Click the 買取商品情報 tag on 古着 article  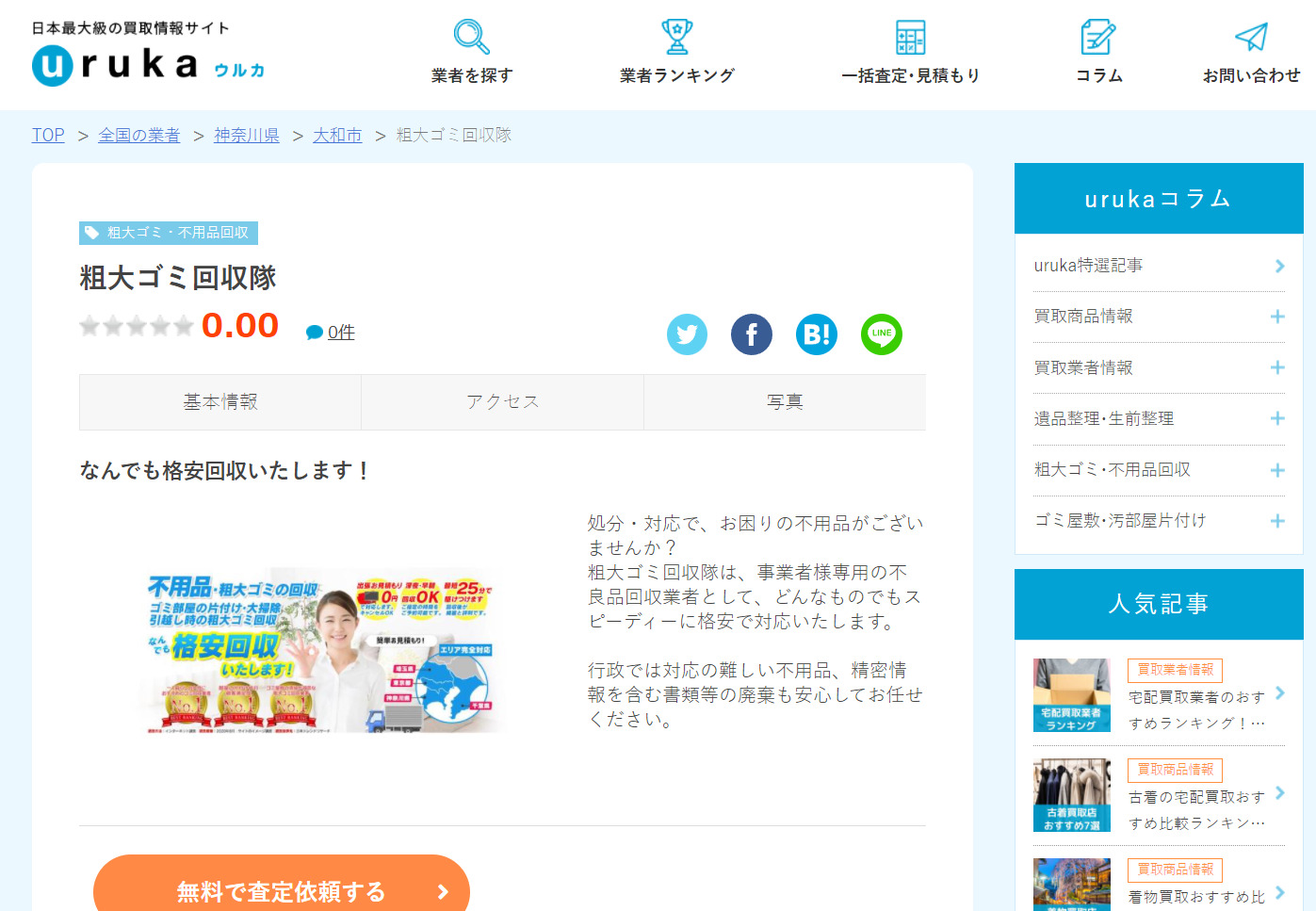(x=1175, y=770)
